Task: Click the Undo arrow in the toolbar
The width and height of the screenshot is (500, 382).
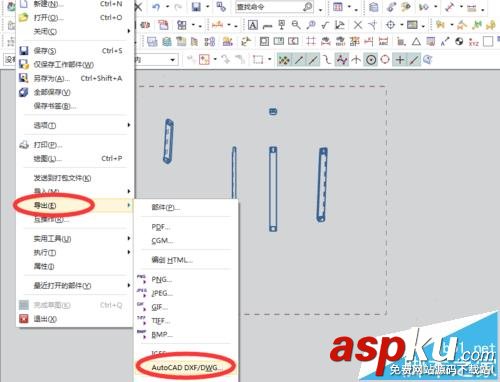Action: 156,7
